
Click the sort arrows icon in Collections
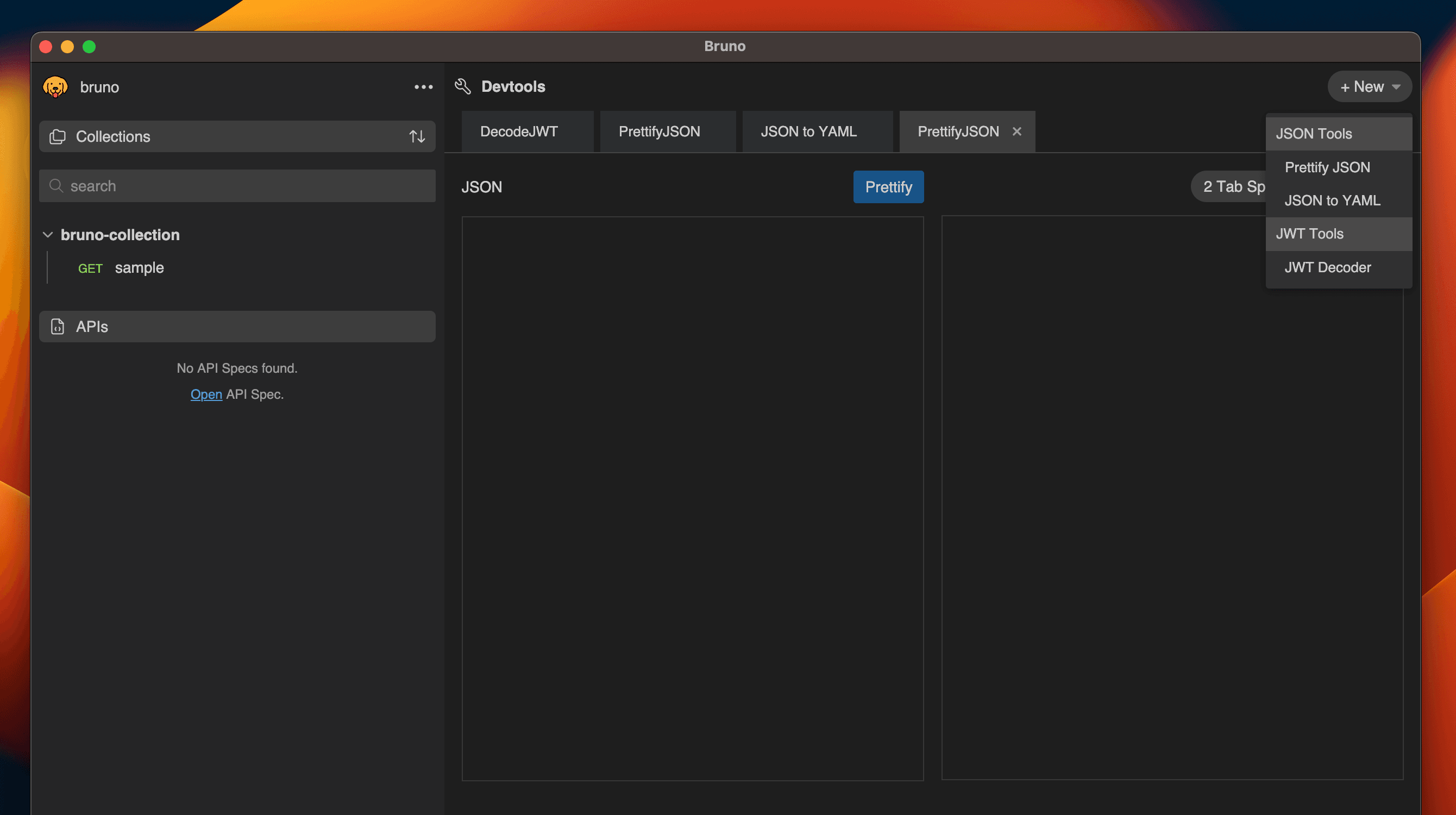tap(417, 136)
